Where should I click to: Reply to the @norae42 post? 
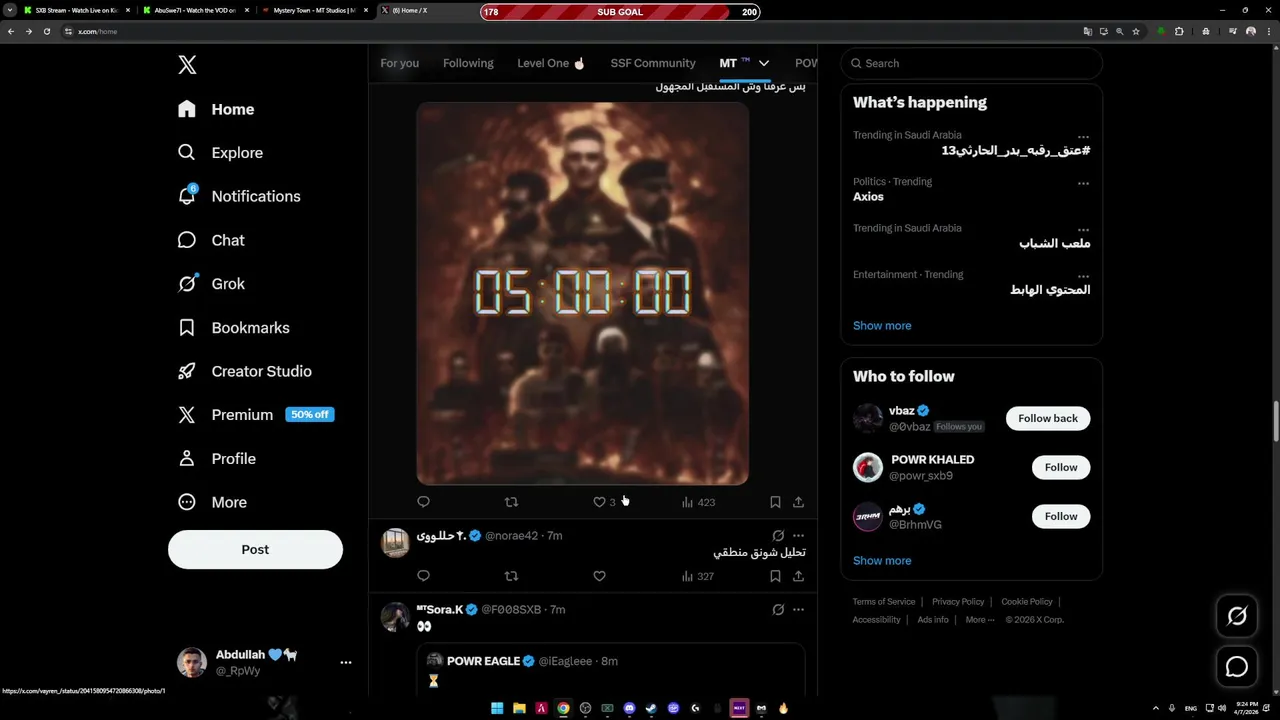[x=423, y=576]
